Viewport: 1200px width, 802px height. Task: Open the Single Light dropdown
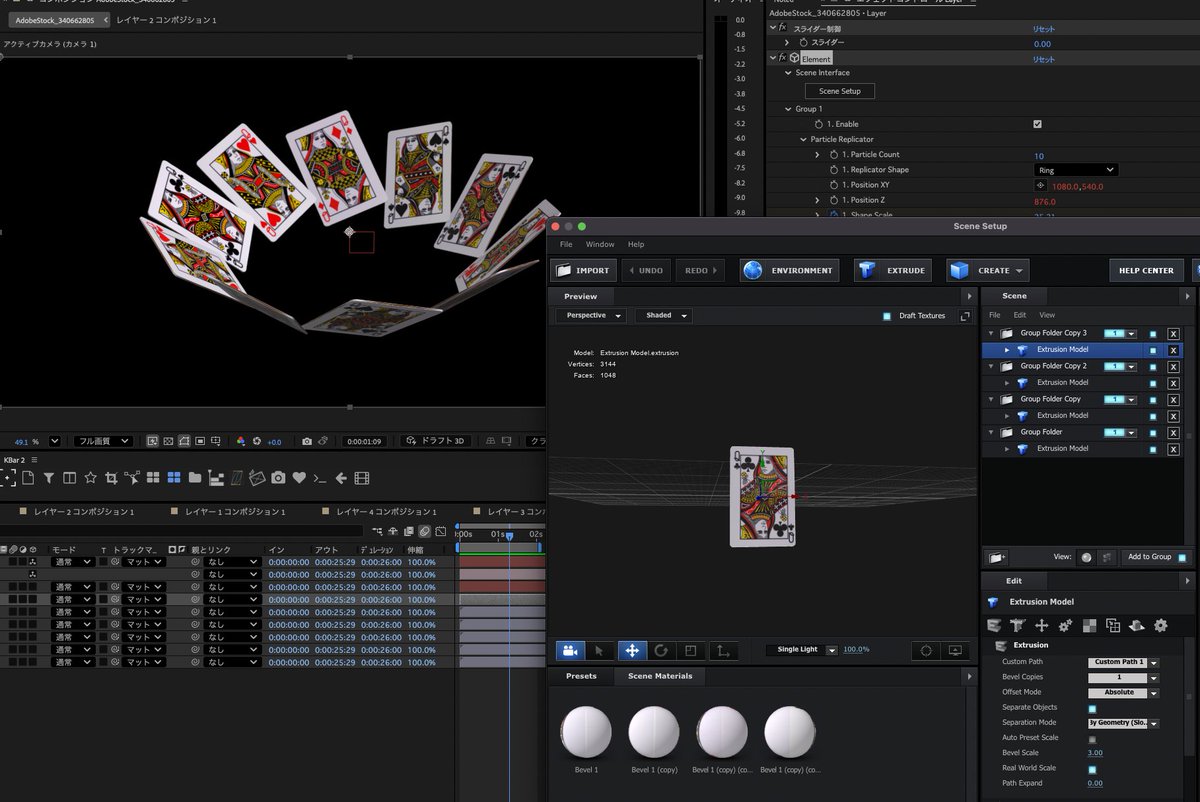pos(801,650)
